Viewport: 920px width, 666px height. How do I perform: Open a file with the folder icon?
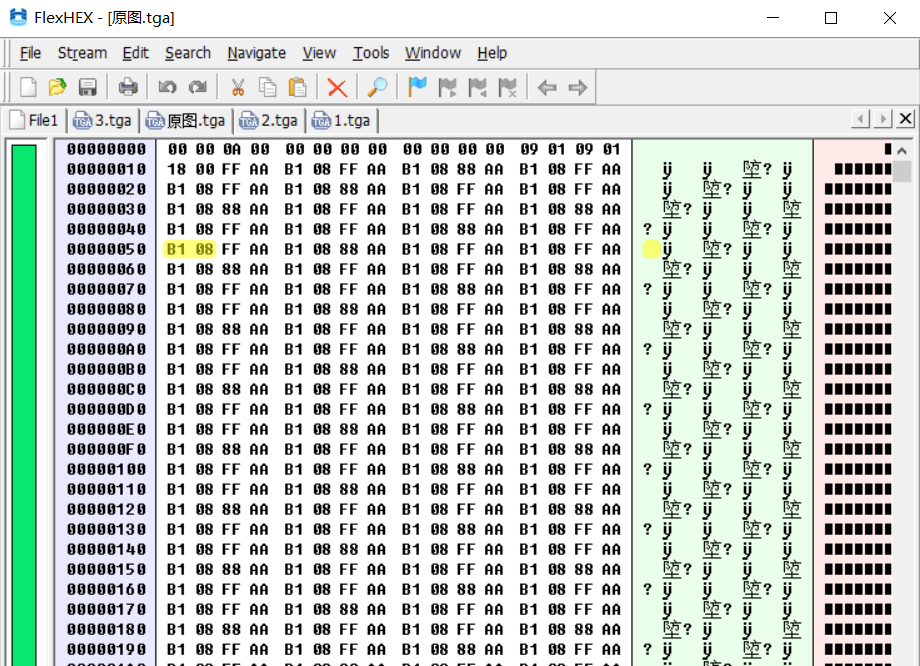click(58, 87)
